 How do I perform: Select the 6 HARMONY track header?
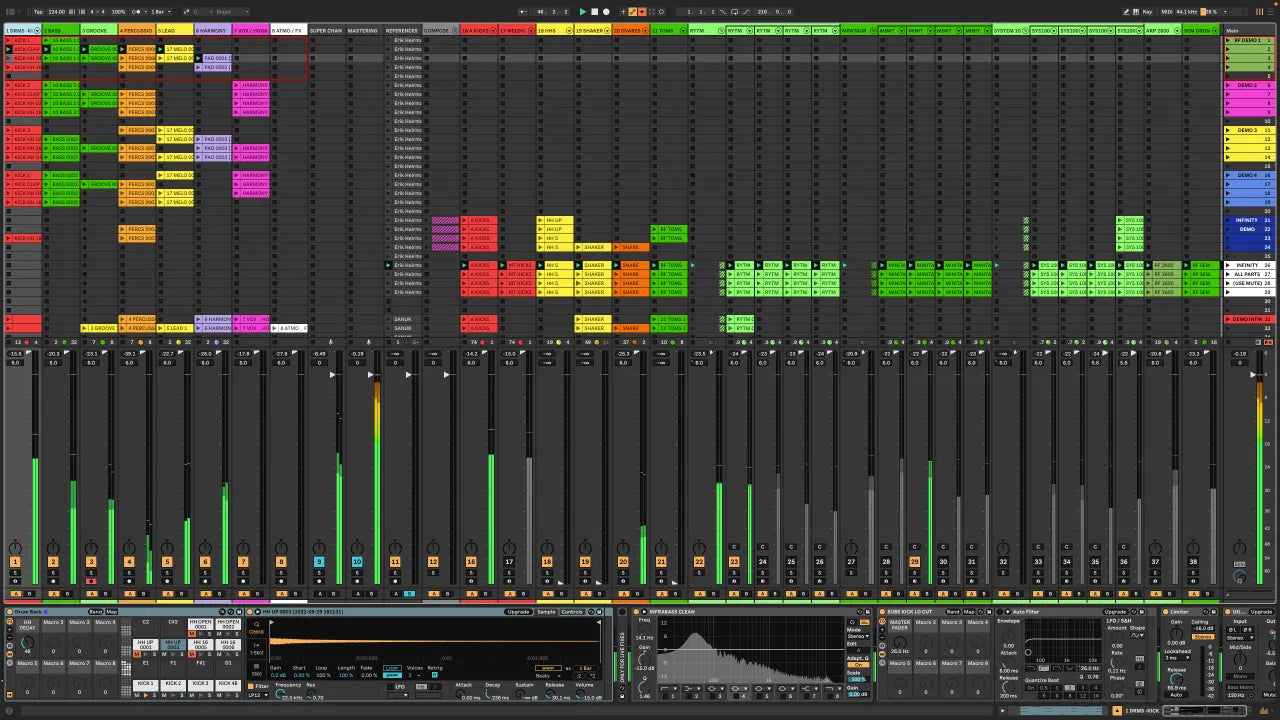coord(212,31)
